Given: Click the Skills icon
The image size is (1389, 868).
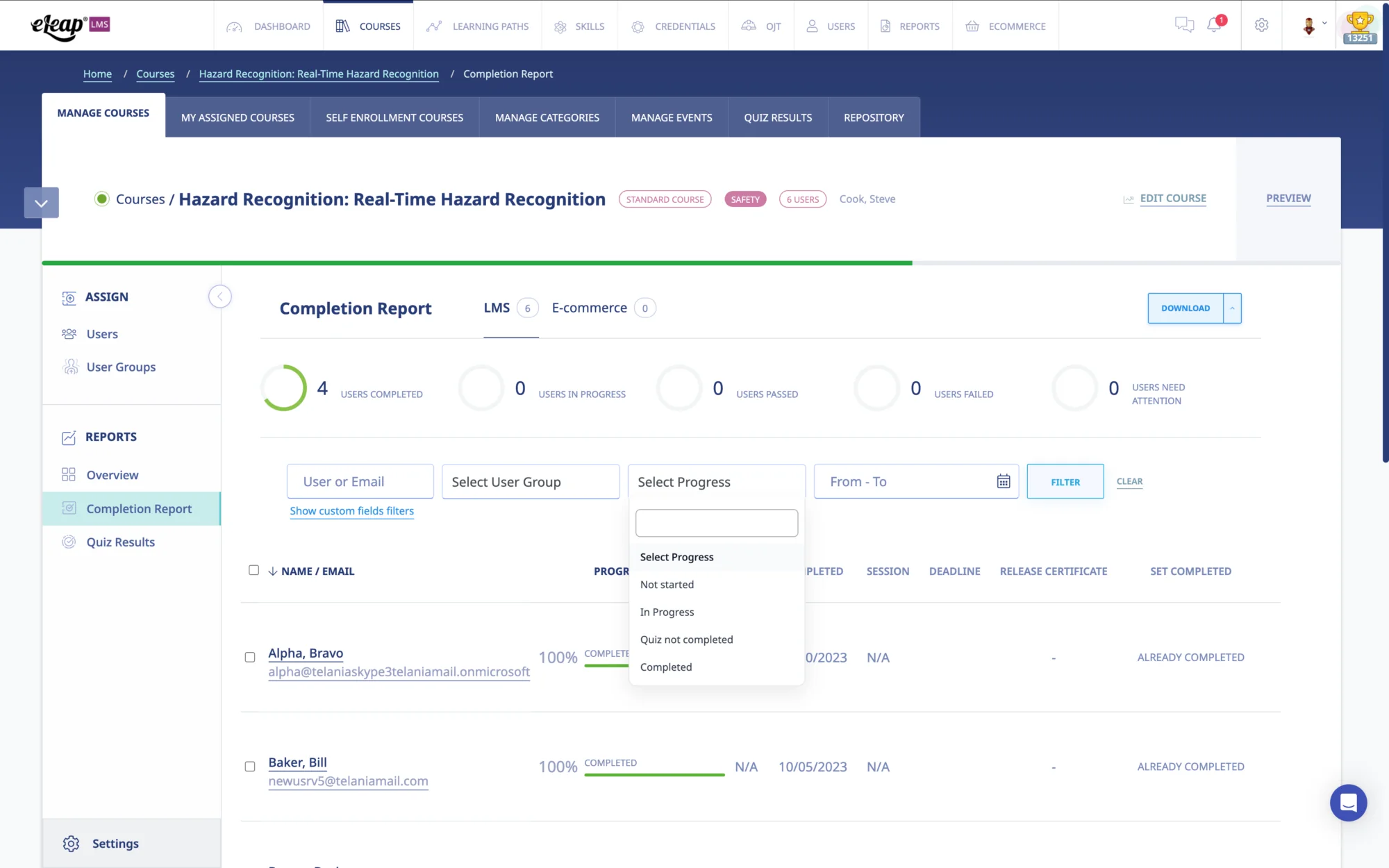Looking at the screenshot, I should point(560,26).
